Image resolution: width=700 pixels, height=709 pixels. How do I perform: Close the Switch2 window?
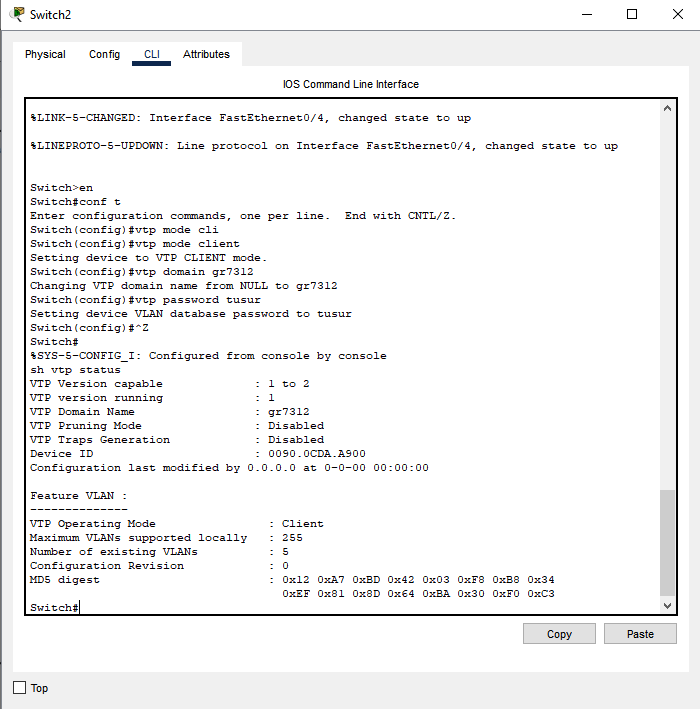(677, 14)
